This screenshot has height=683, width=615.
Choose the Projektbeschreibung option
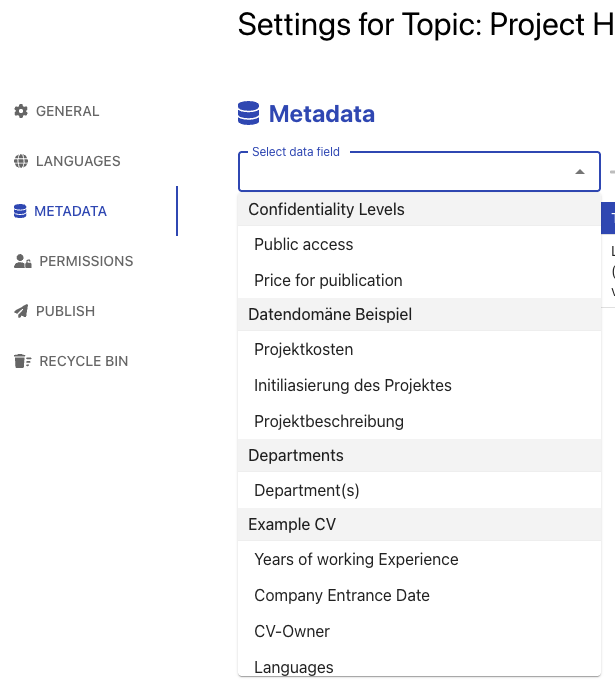pos(328,421)
